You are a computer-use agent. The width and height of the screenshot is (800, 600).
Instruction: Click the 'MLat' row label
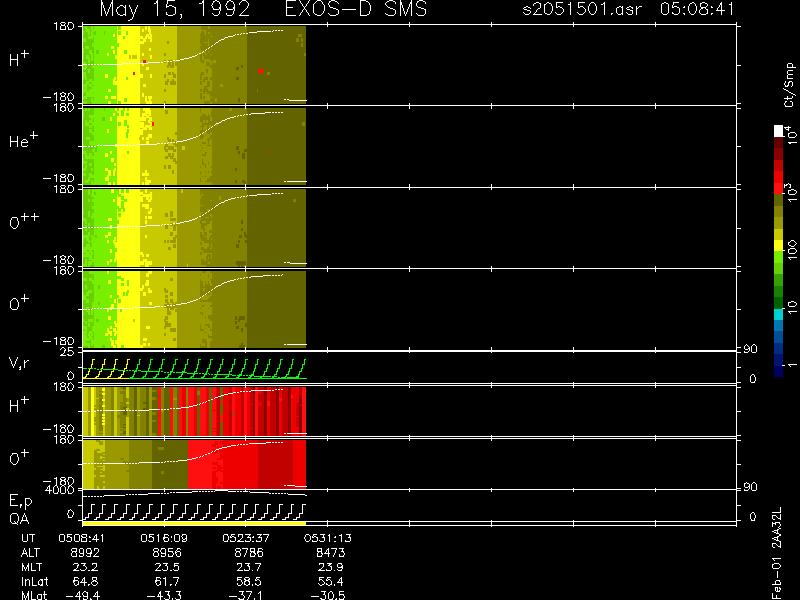tap(34, 595)
